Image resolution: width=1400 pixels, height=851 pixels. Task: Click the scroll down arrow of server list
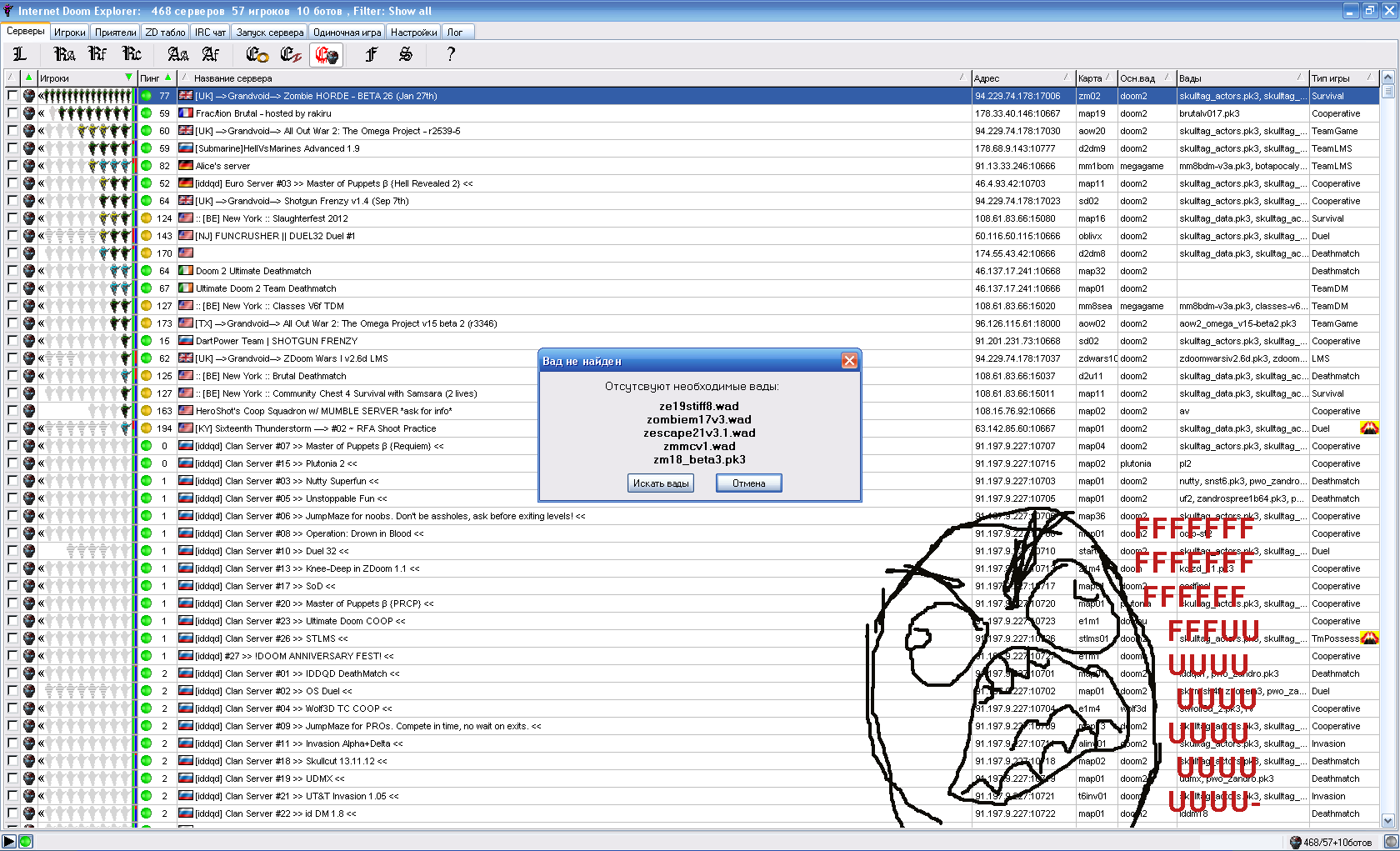1387,820
